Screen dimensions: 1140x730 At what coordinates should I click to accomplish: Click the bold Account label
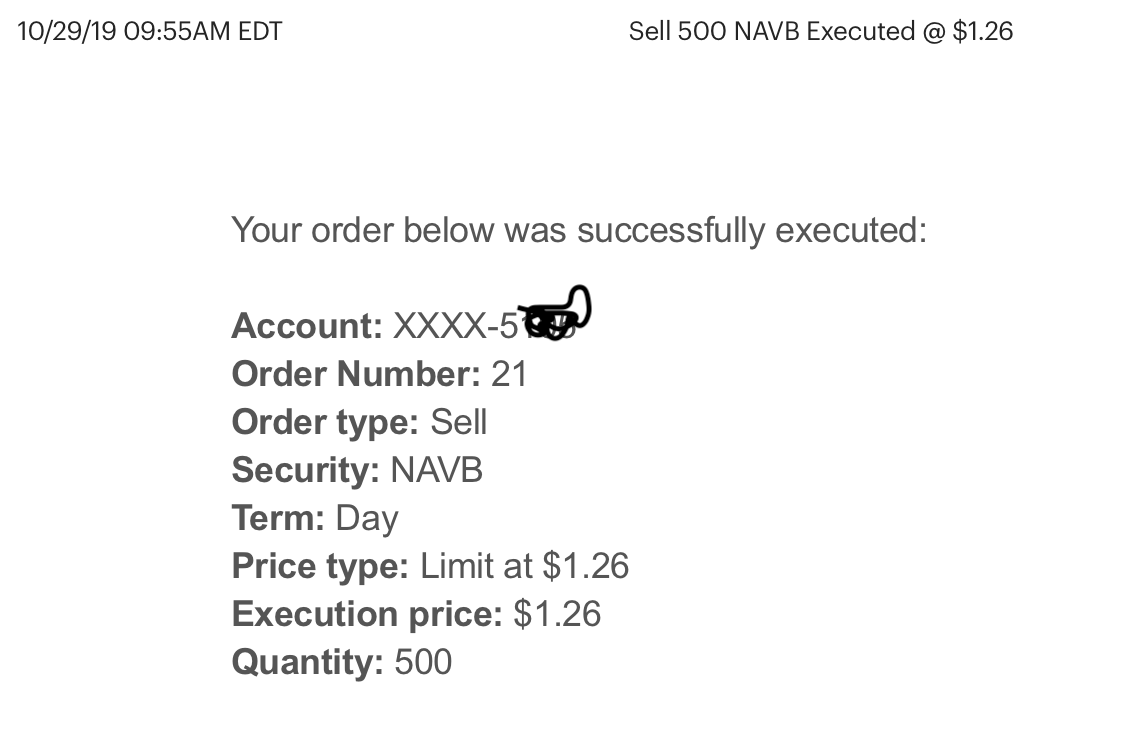click(307, 326)
